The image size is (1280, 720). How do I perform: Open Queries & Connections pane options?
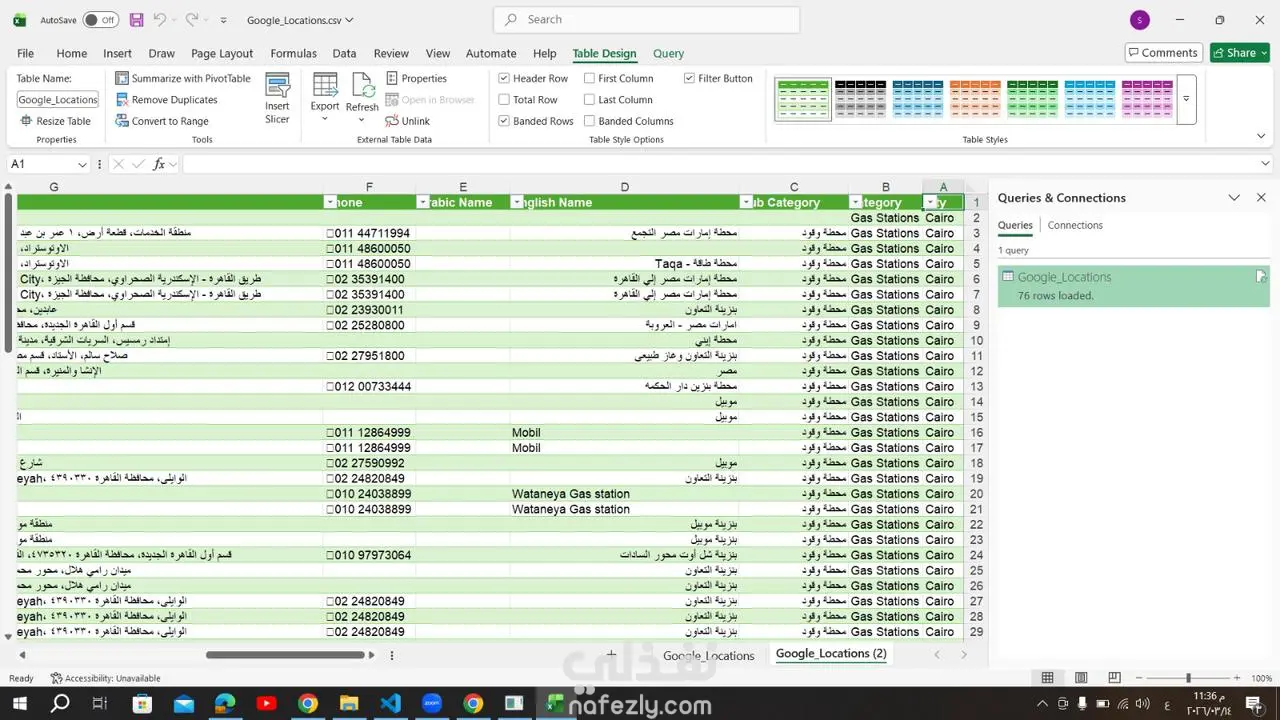[x=1234, y=198]
